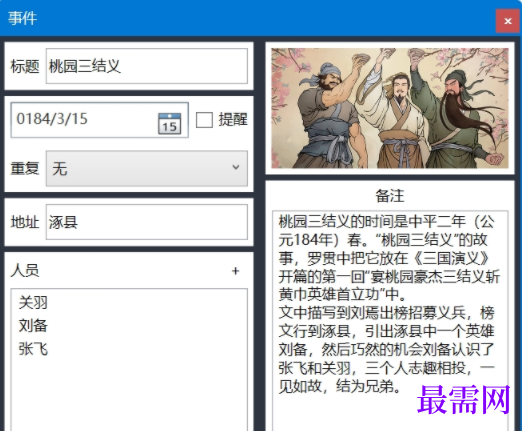
Task: Open the 重复 repeat dropdown
Action: click(x=147, y=168)
